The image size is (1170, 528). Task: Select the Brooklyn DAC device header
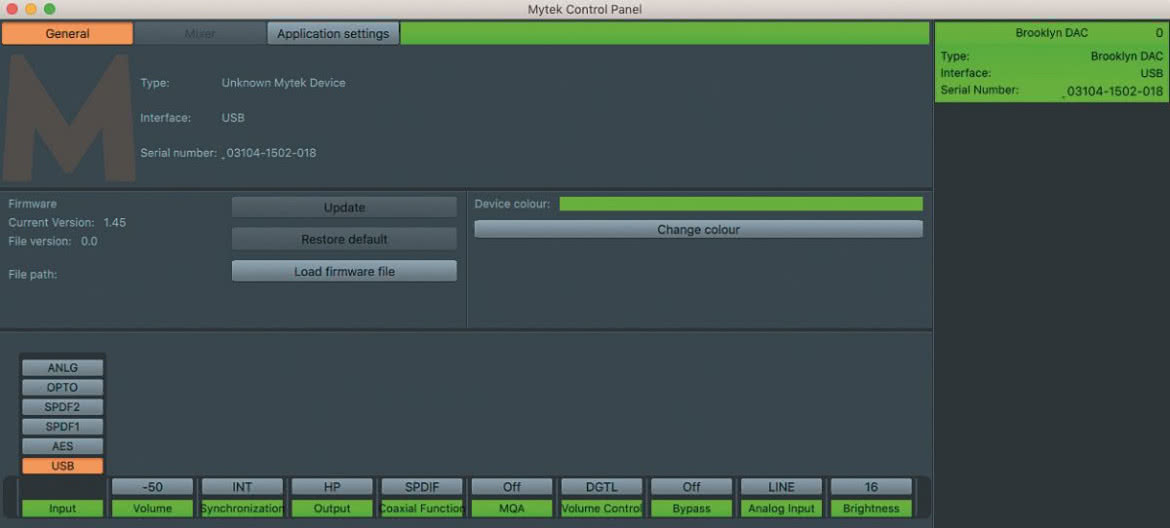1051,34
